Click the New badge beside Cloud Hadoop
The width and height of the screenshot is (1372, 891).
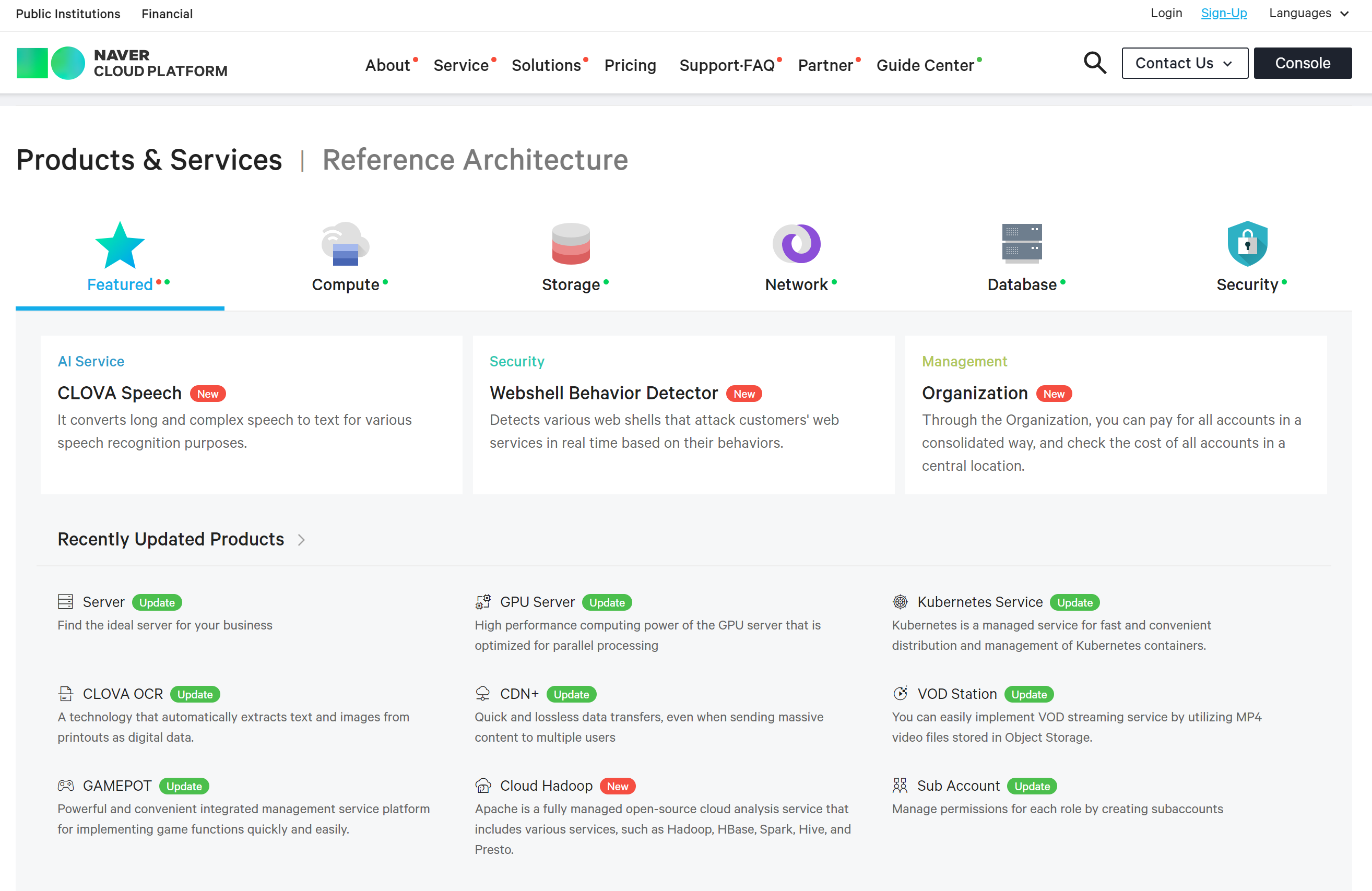[x=618, y=786]
